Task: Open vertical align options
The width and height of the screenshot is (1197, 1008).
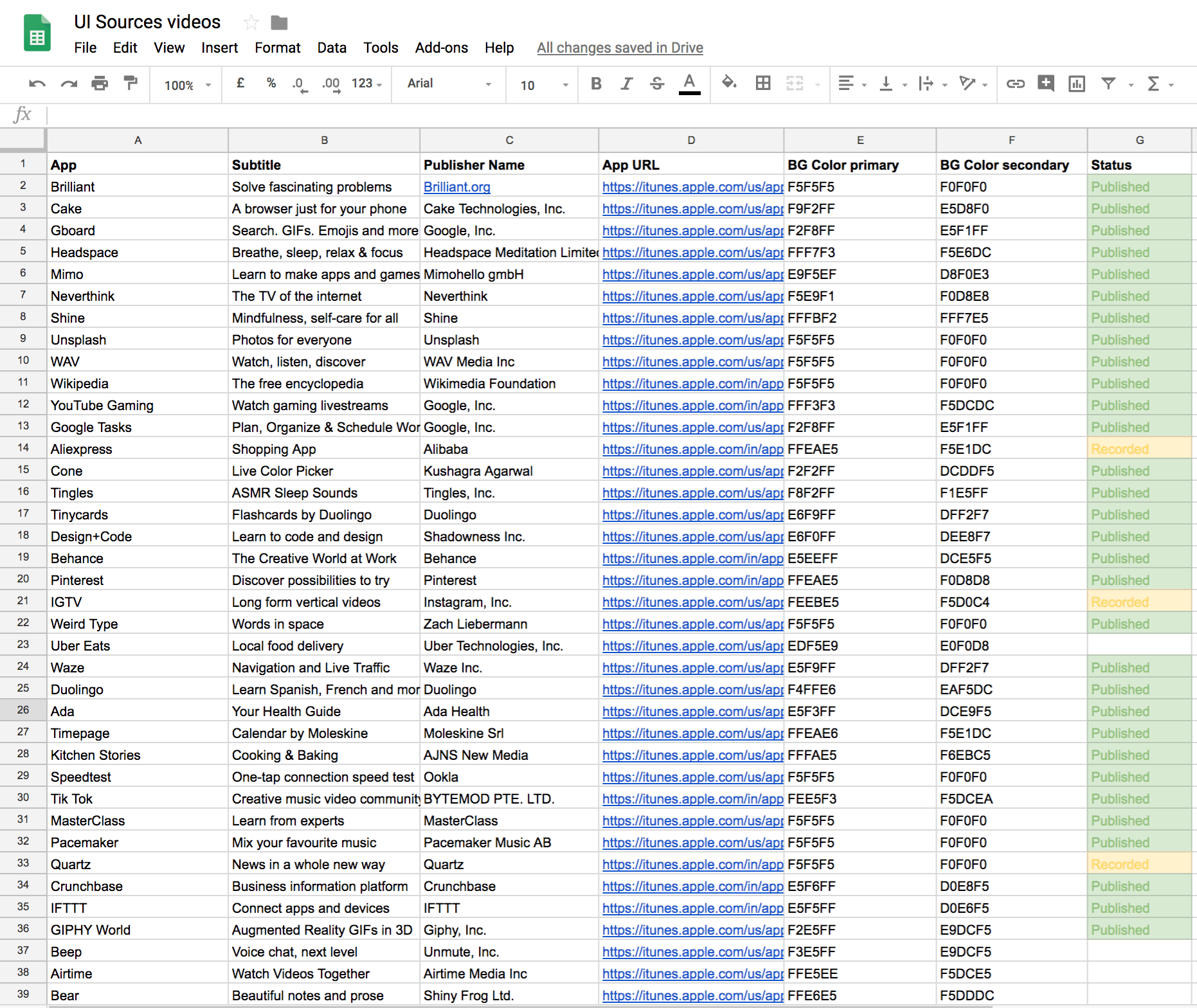Action: point(893,84)
